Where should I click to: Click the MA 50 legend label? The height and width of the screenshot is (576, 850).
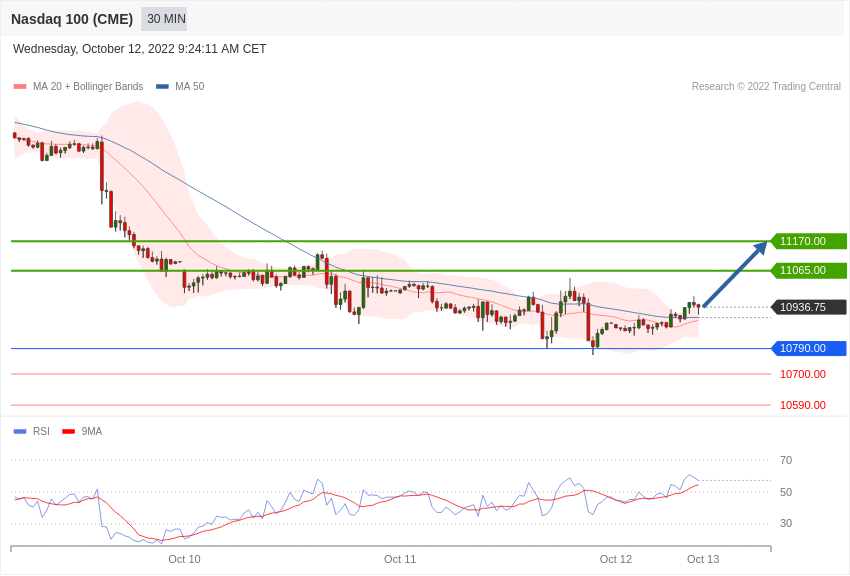(190, 86)
